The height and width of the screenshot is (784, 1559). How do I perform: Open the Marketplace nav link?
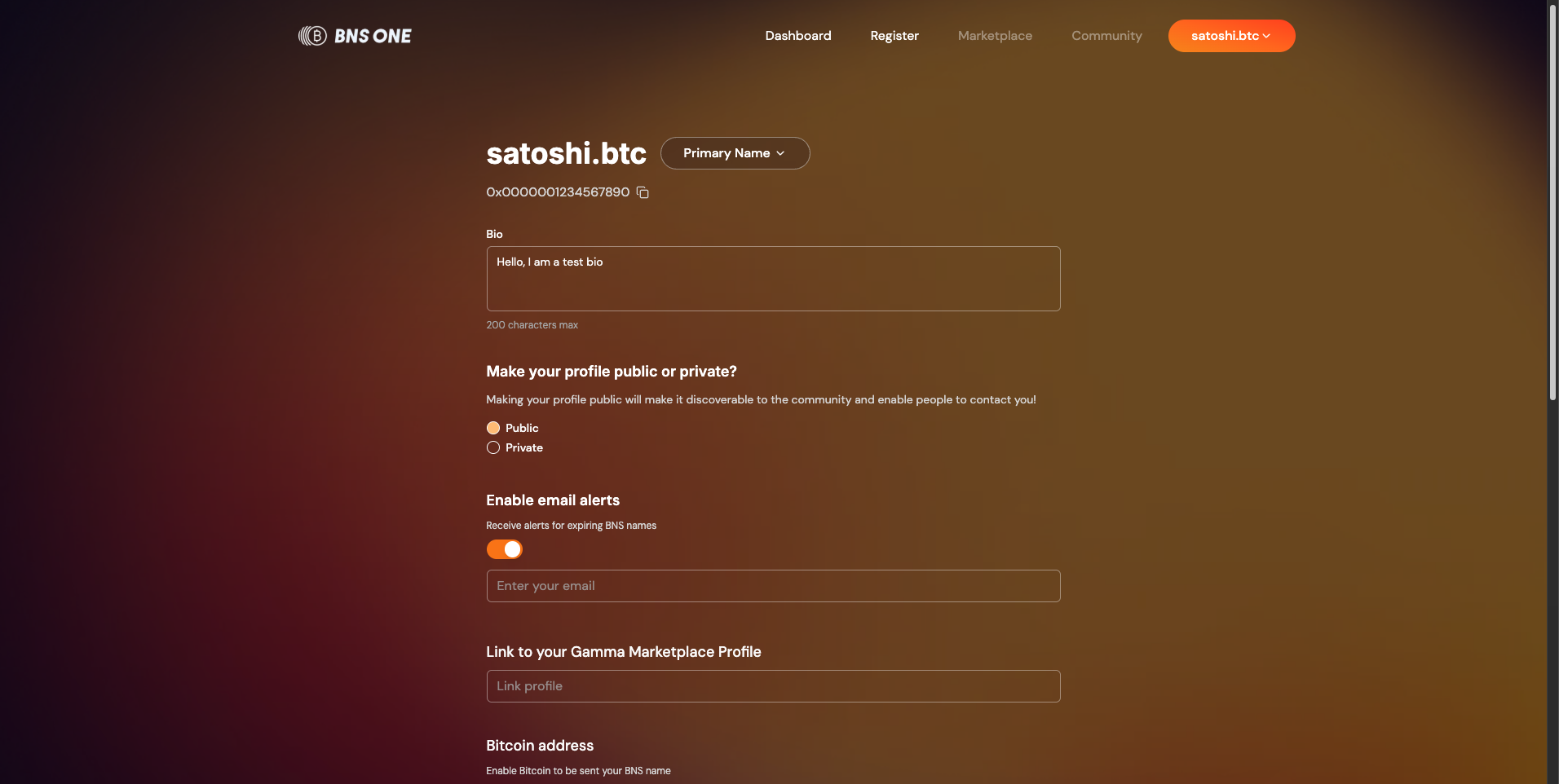click(995, 36)
